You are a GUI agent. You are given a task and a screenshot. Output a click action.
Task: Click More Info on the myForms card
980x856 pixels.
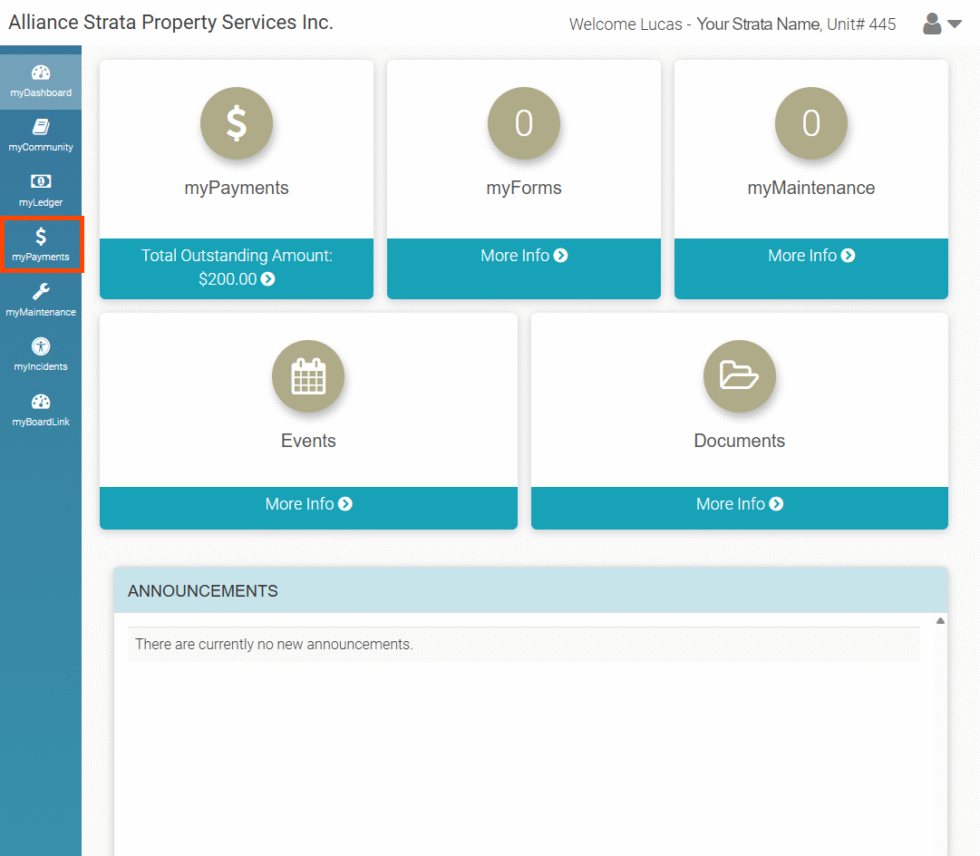[523, 255]
